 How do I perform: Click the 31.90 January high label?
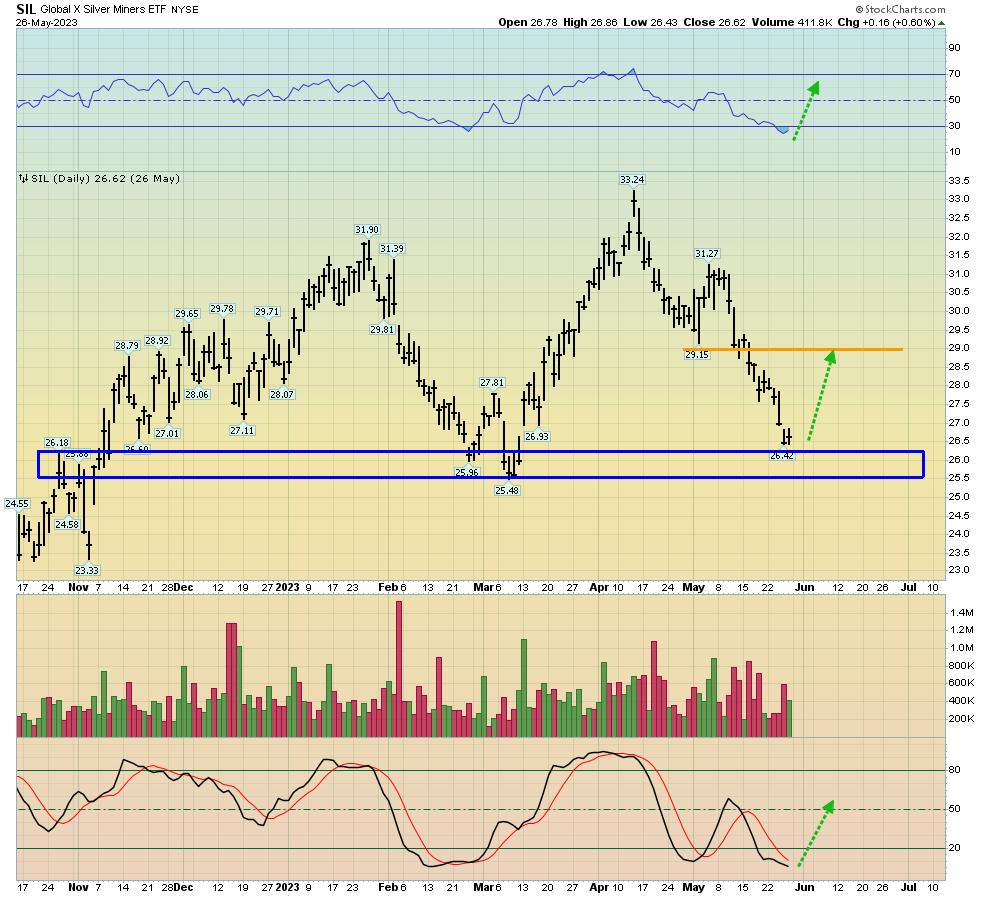pyautogui.click(x=367, y=229)
